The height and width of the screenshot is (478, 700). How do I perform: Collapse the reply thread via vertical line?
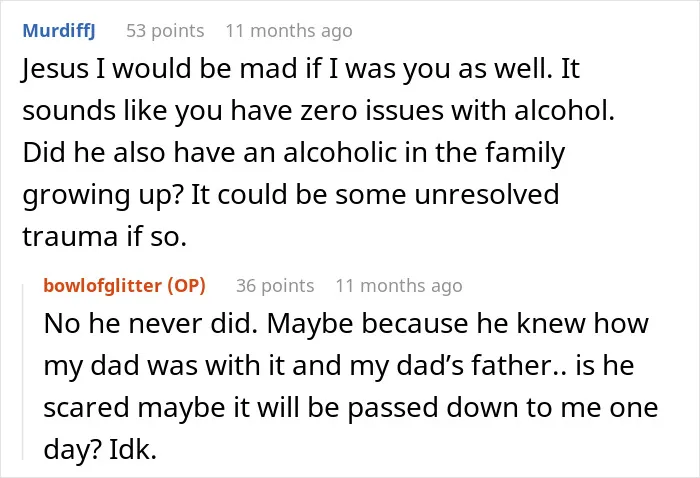(x=23, y=372)
